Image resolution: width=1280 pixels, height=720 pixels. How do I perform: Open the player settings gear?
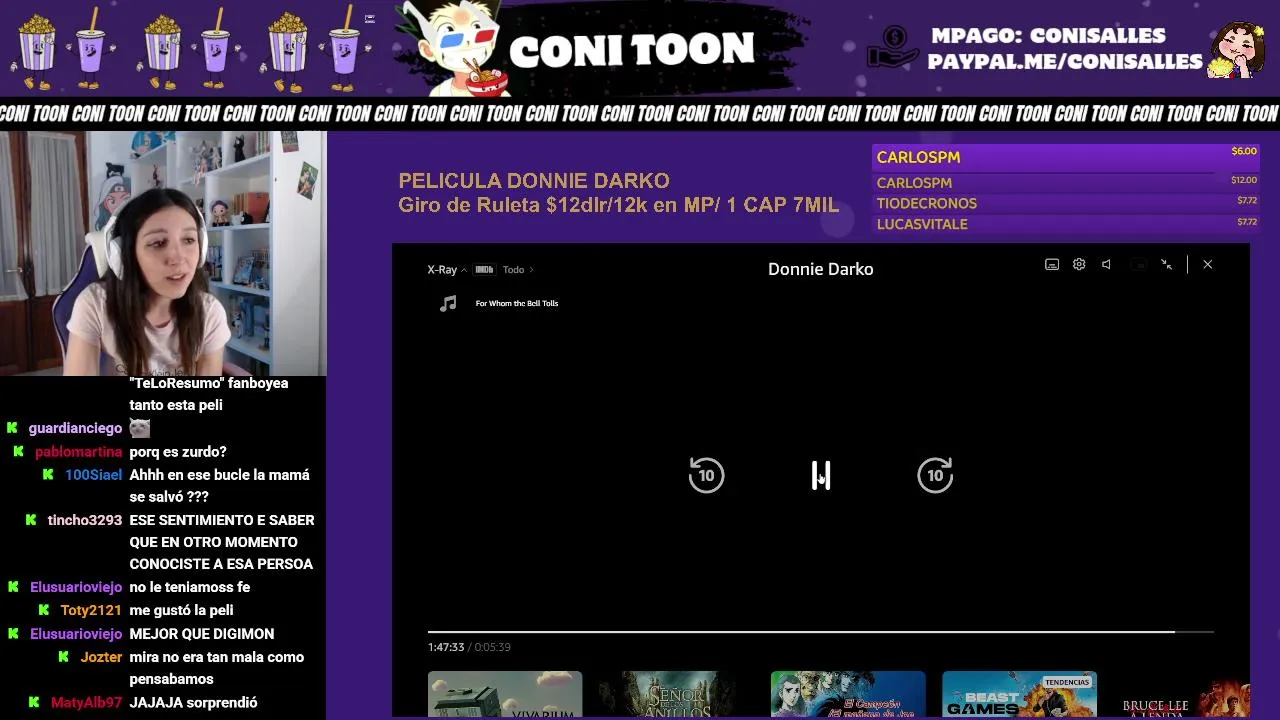click(1079, 265)
